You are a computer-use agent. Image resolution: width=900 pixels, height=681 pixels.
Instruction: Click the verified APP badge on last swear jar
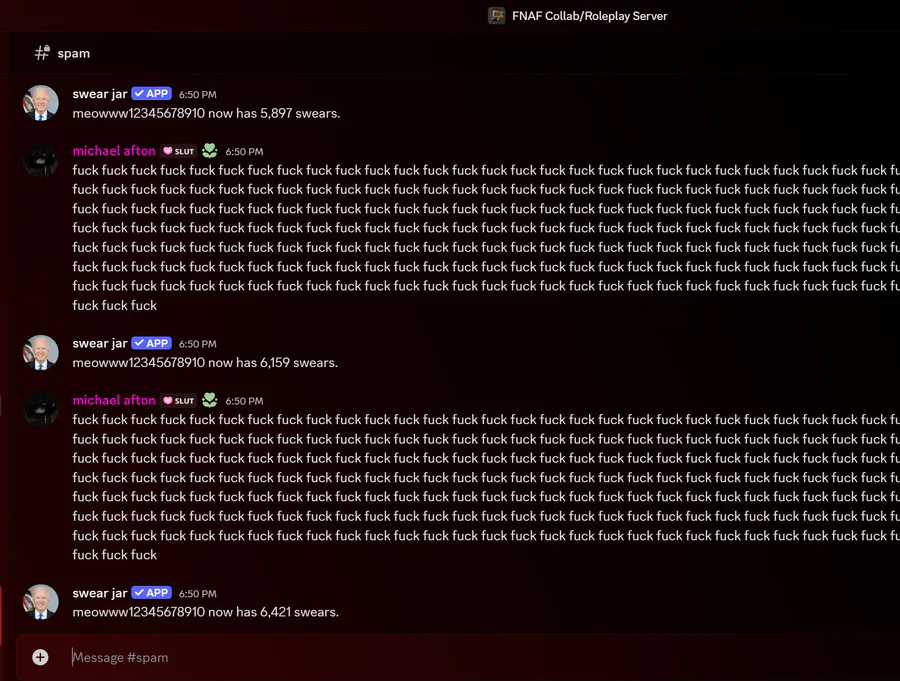click(152, 593)
